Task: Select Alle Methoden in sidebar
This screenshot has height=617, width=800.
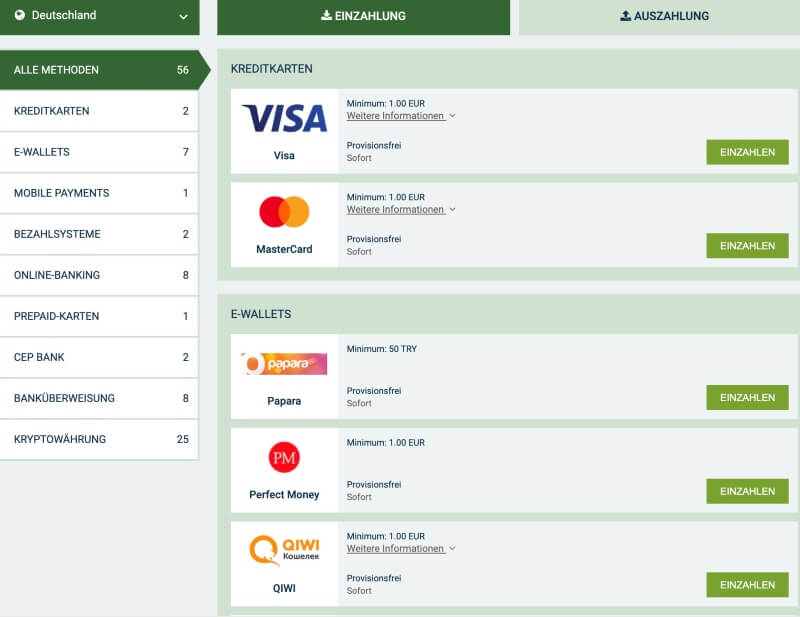Action: (x=99, y=70)
